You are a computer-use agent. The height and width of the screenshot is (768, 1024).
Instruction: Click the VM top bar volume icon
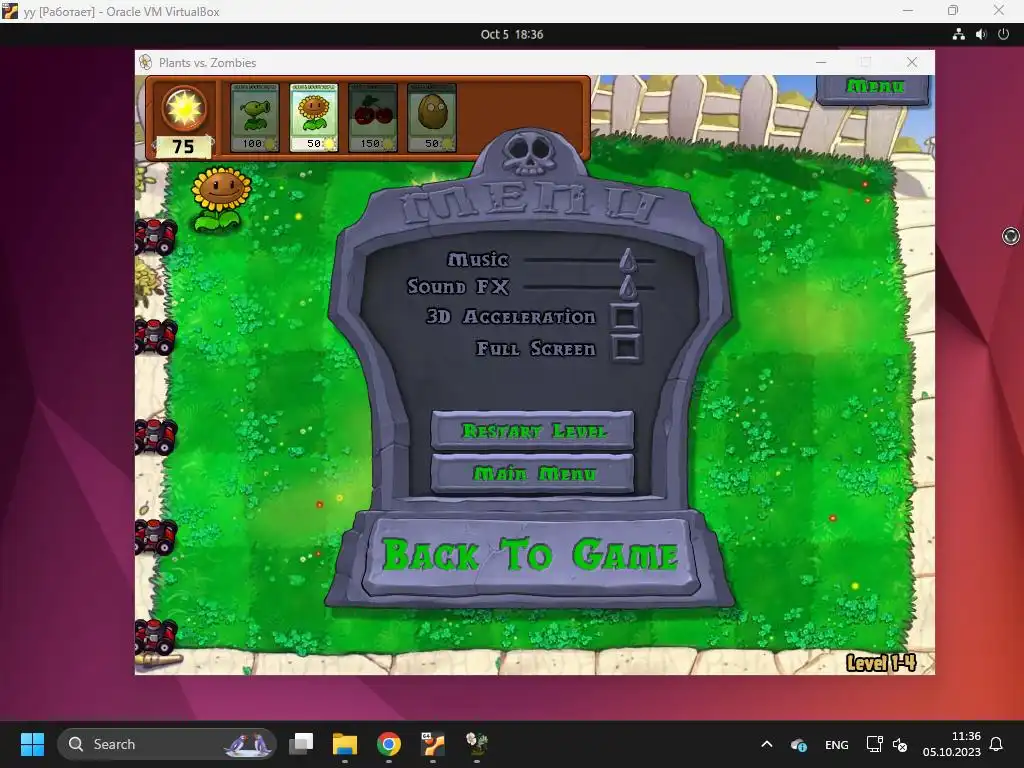pyautogui.click(x=981, y=34)
